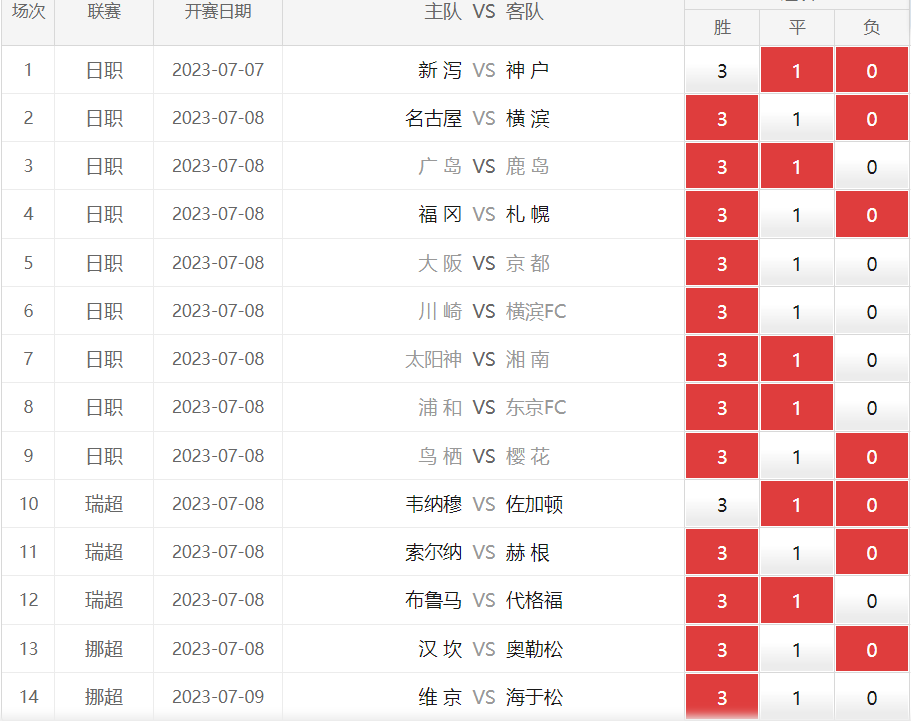This screenshot has width=911, height=721.
Task: Deselect draw option 1 in match 1
Action: click(x=797, y=71)
